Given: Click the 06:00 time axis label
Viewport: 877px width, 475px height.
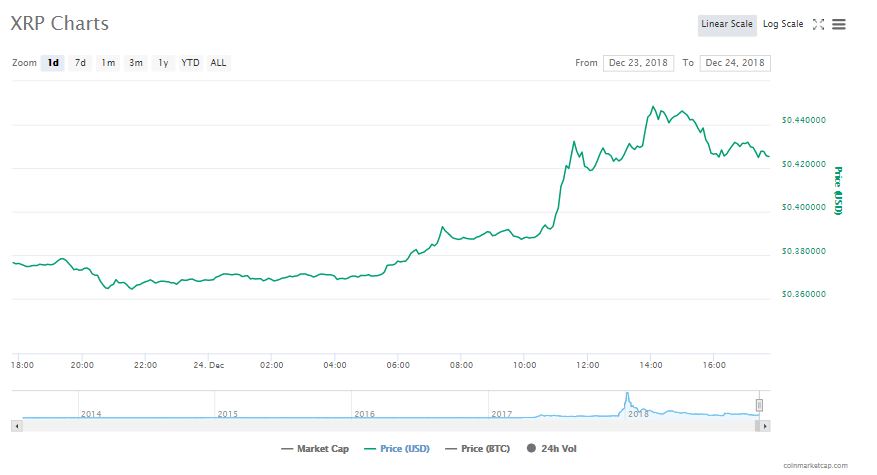Looking at the screenshot, I should [x=398, y=365].
